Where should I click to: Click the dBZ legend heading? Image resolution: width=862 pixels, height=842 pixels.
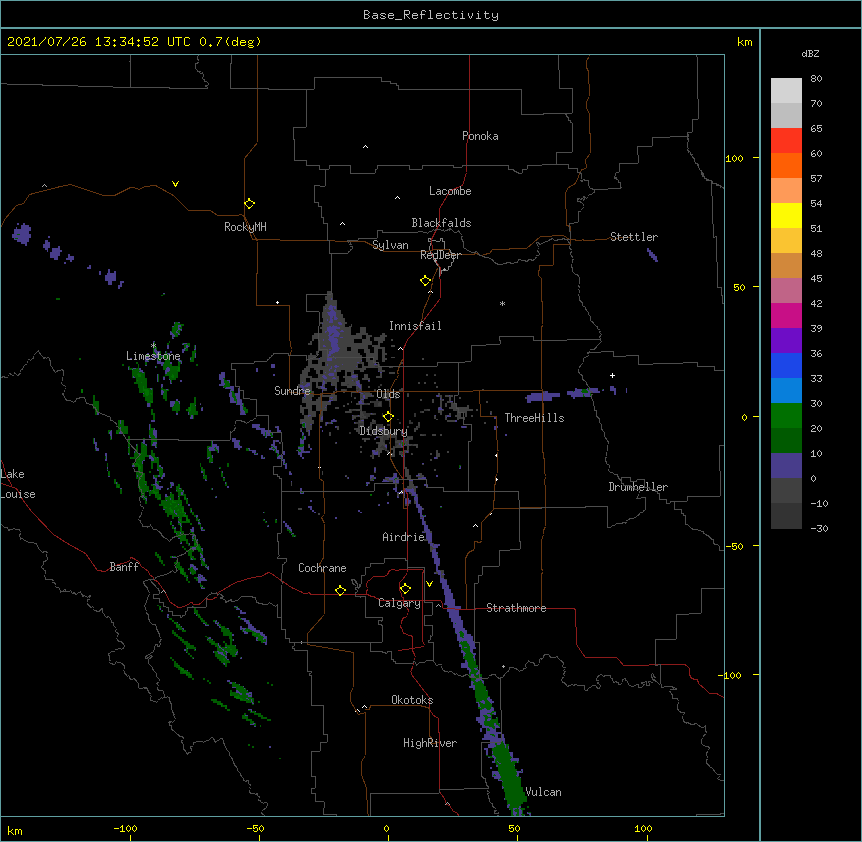pyautogui.click(x=810, y=53)
